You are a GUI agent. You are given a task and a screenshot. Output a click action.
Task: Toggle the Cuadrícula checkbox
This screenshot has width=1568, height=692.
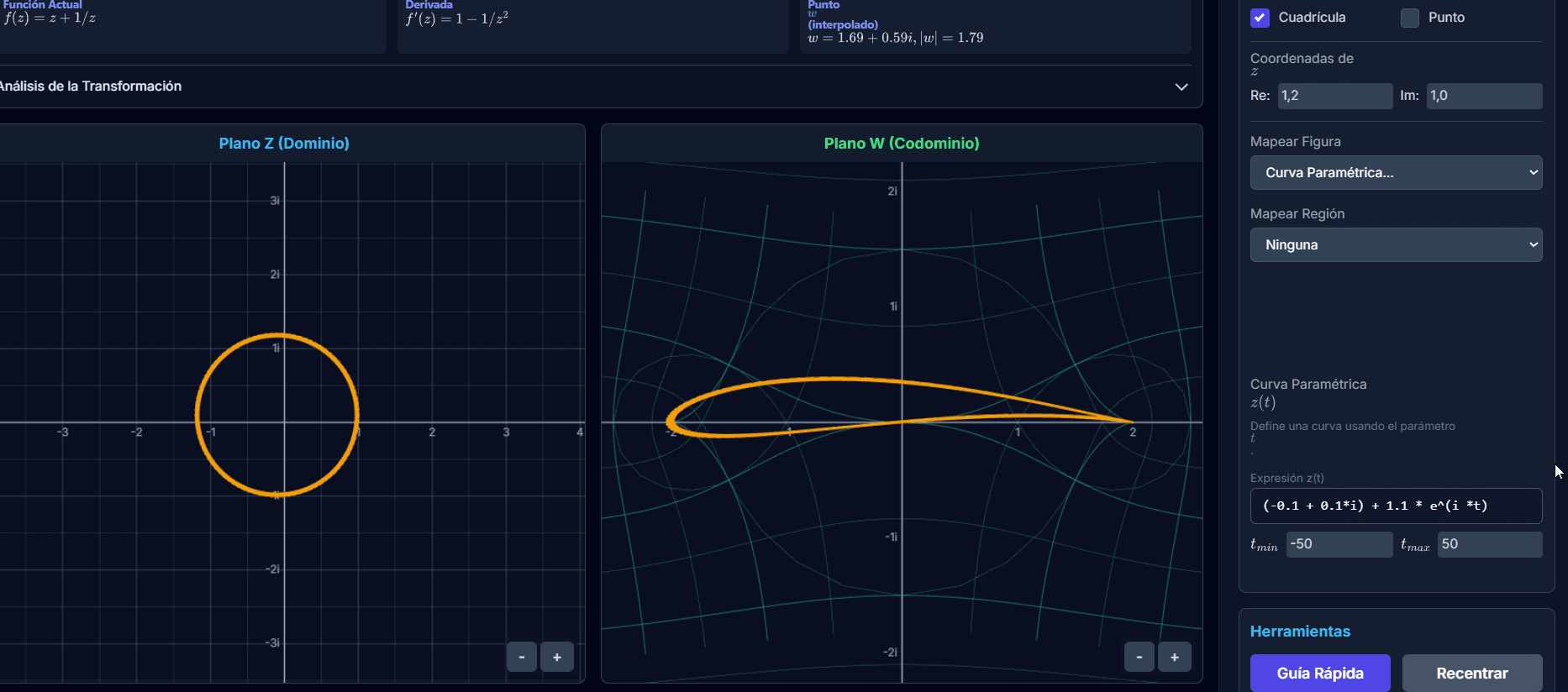tap(1260, 18)
